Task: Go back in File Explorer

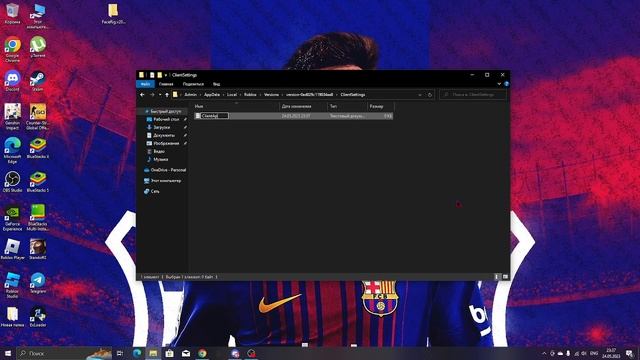Action: (142, 95)
